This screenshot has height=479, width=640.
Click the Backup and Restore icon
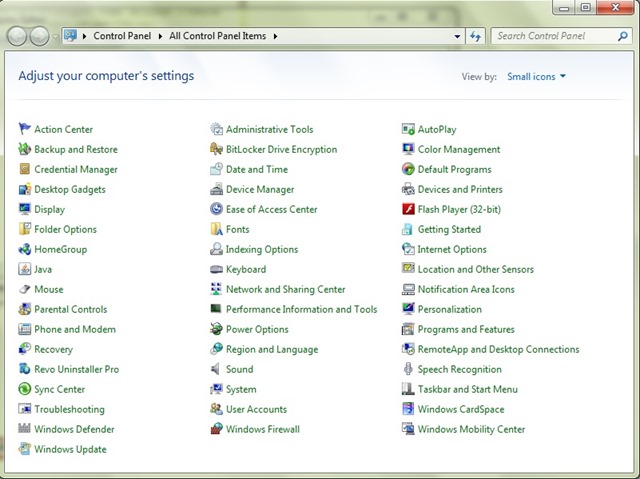point(24,149)
